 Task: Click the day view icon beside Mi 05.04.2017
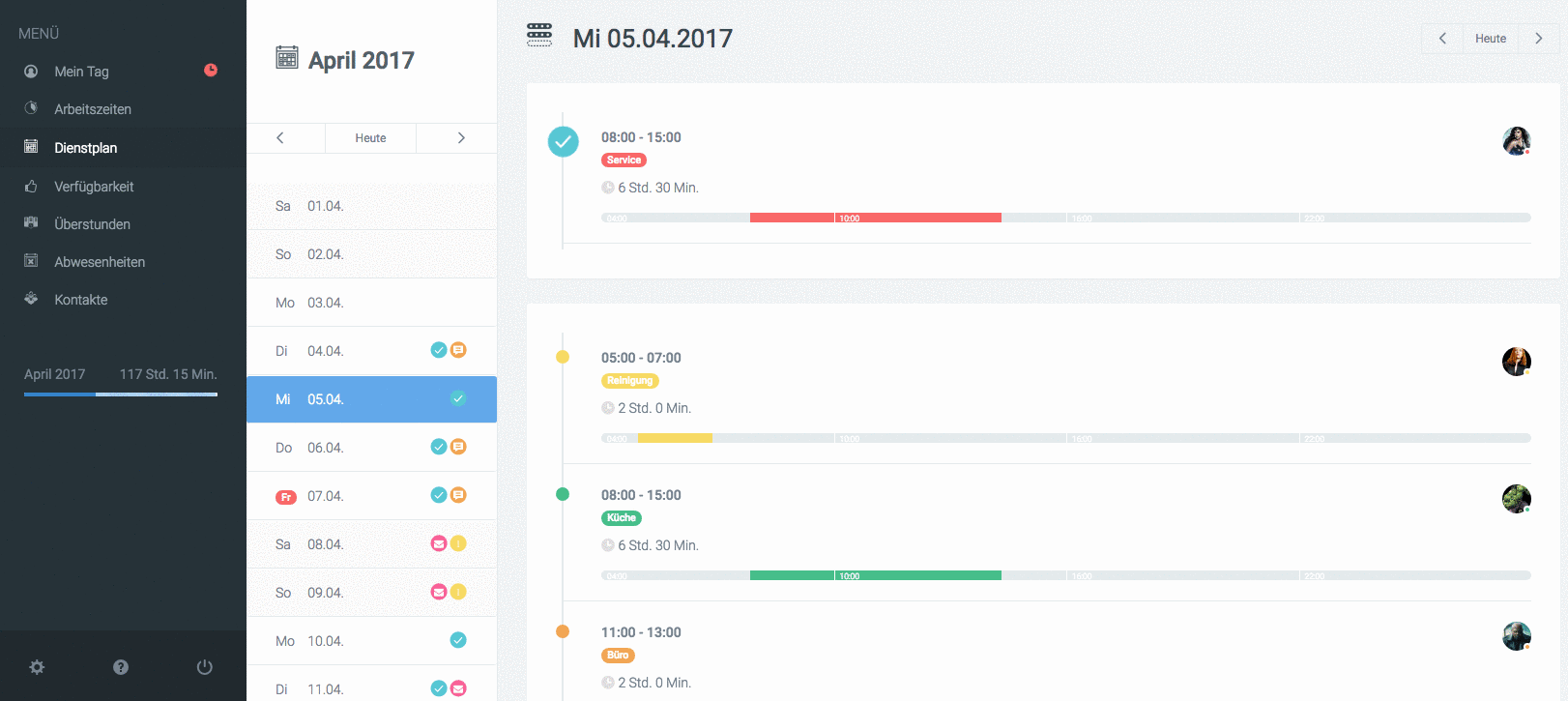539,36
